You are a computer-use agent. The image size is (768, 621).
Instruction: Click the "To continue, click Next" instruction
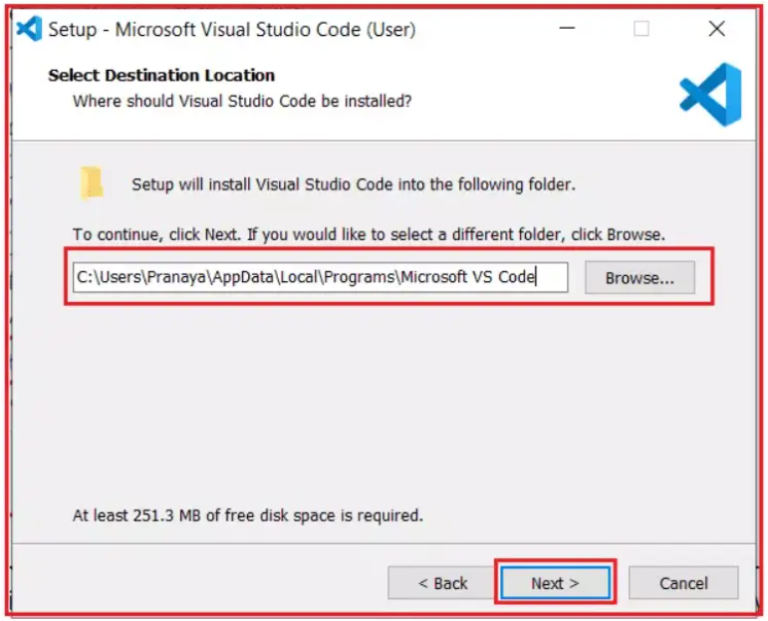tap(368, 235)
